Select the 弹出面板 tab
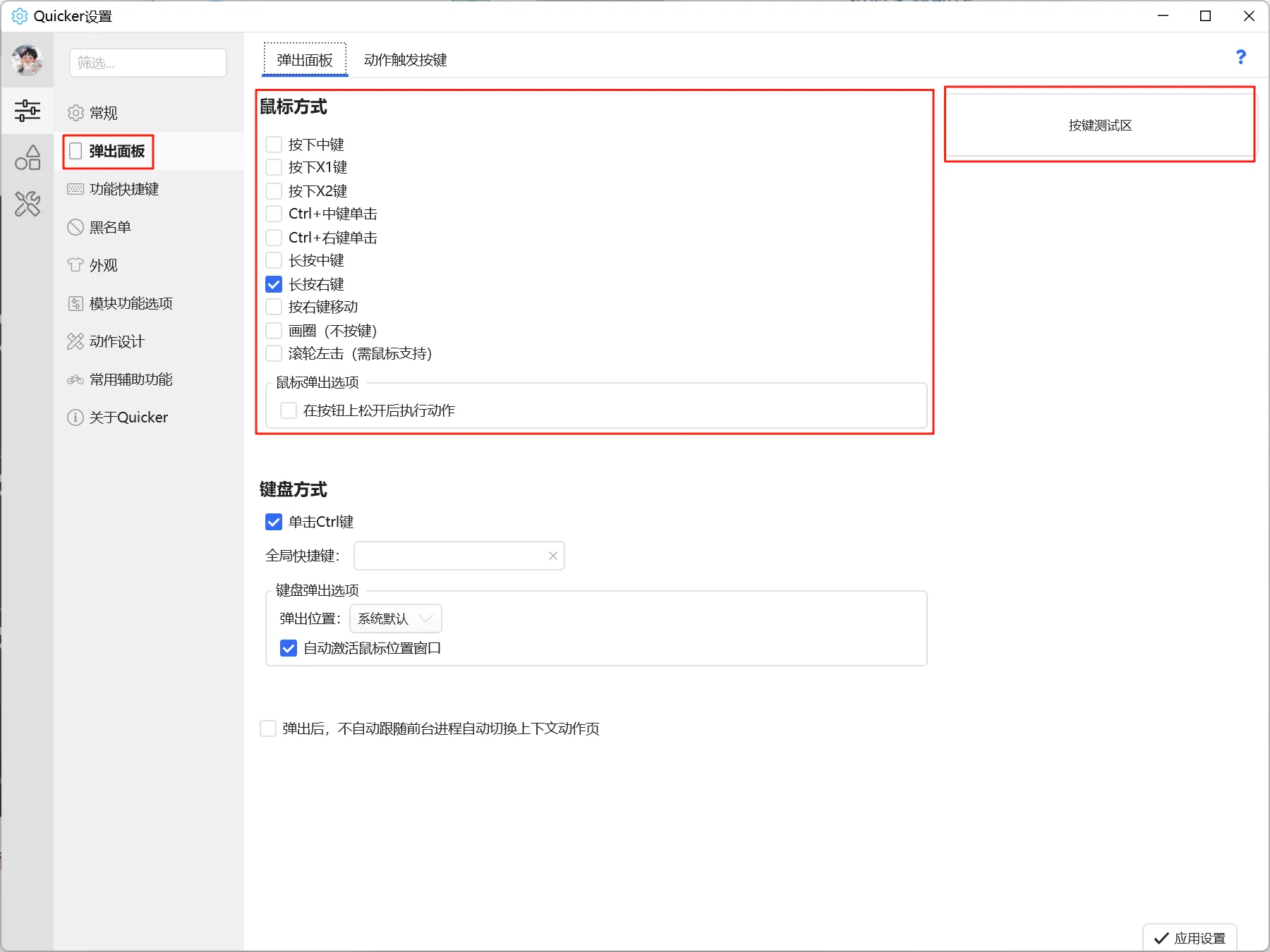The image size is (1270, 952). pyautogui.click(x=305, y=60)
